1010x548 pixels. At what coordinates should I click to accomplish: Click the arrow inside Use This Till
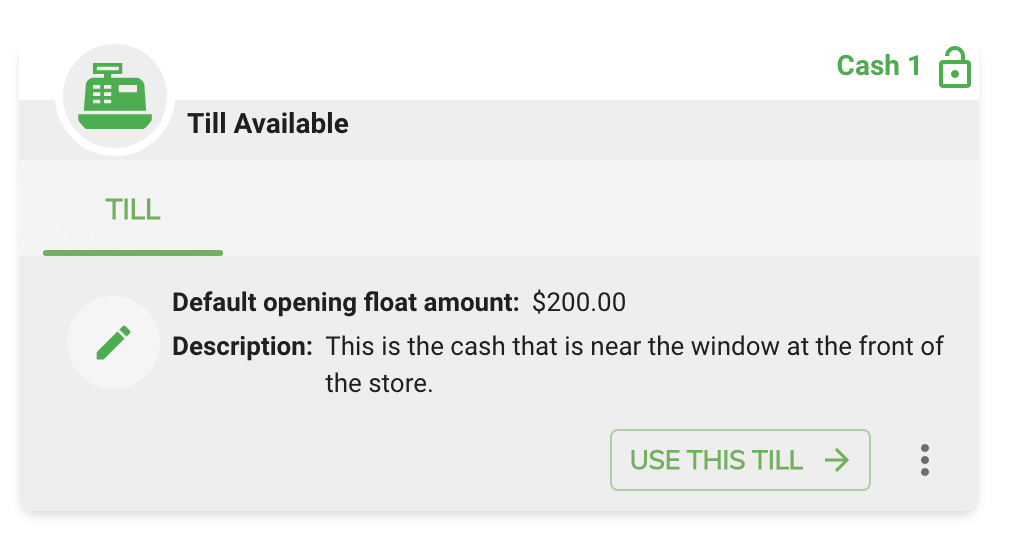pyautogui.click(x=837, y=460)
